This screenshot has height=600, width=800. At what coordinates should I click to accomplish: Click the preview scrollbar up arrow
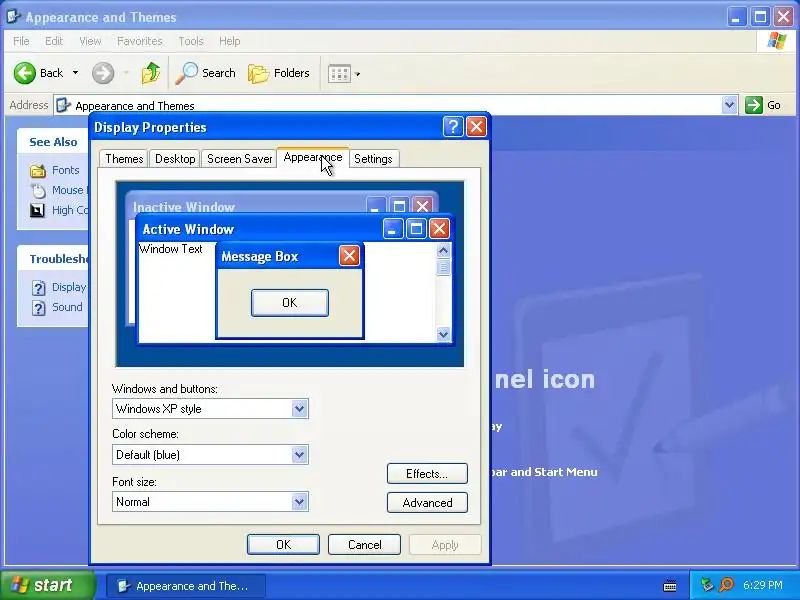[443, 251]
